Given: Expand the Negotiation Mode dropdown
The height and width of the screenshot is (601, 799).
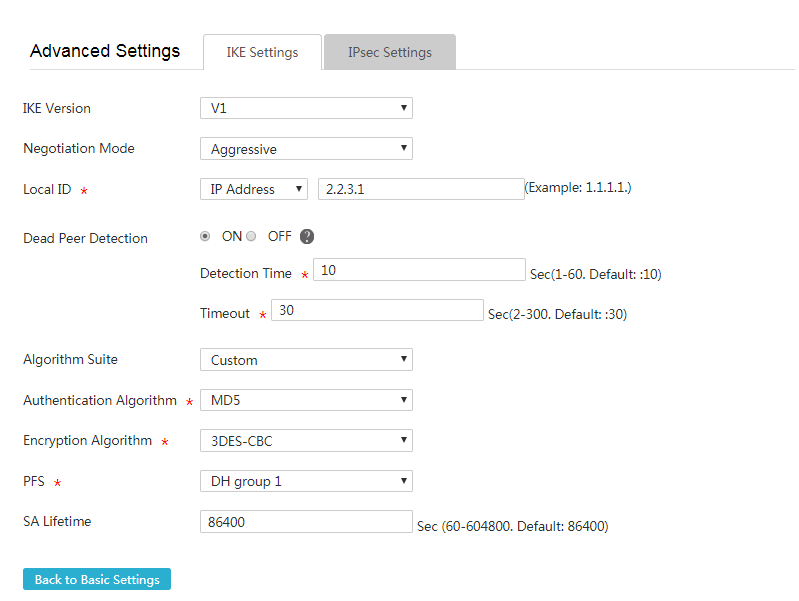Looking at the screenshot, I should click(306, 148).
